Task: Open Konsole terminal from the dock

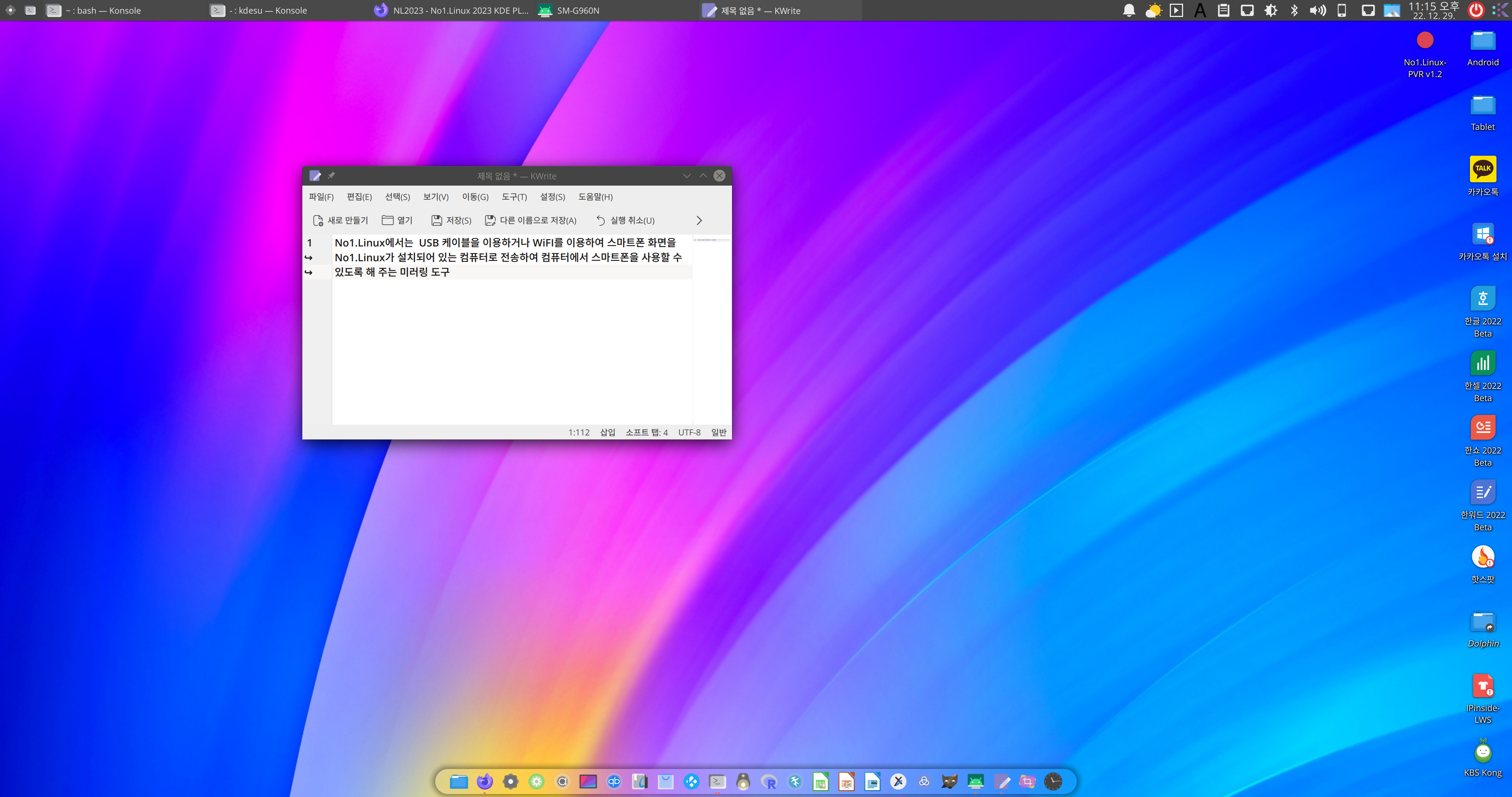Action: (x=717, y=781)
